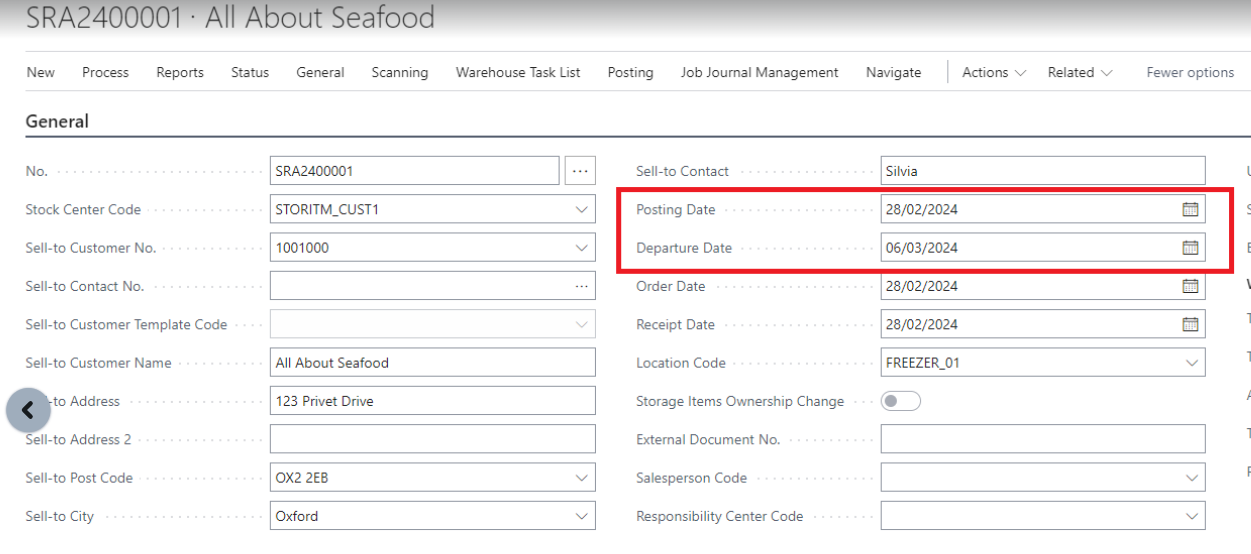The width and height of the screenshot is (1251, 554).
Task: Open the Warehouse Task List menu
Action: click(518, 72)
